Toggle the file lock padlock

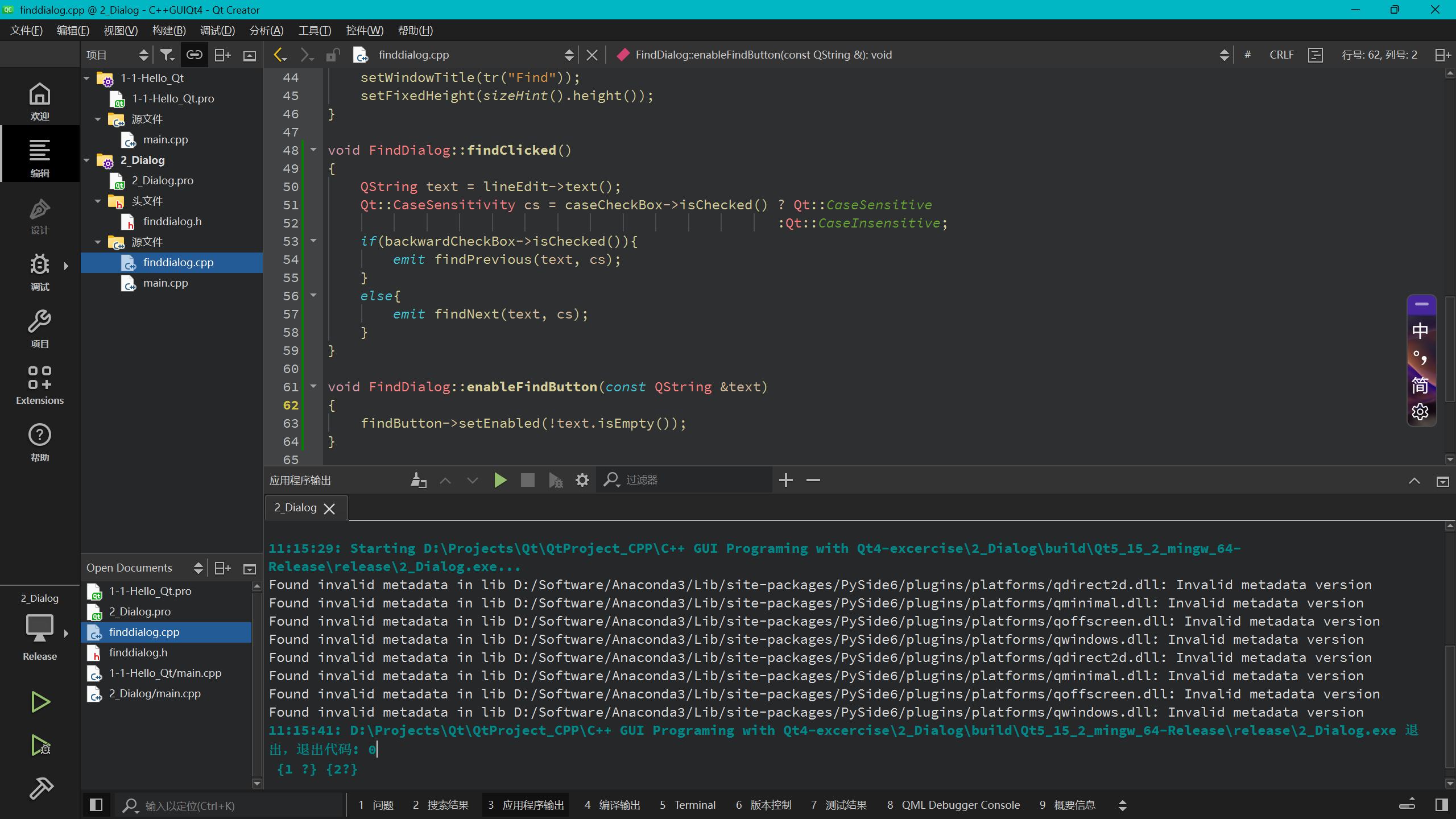333,54
